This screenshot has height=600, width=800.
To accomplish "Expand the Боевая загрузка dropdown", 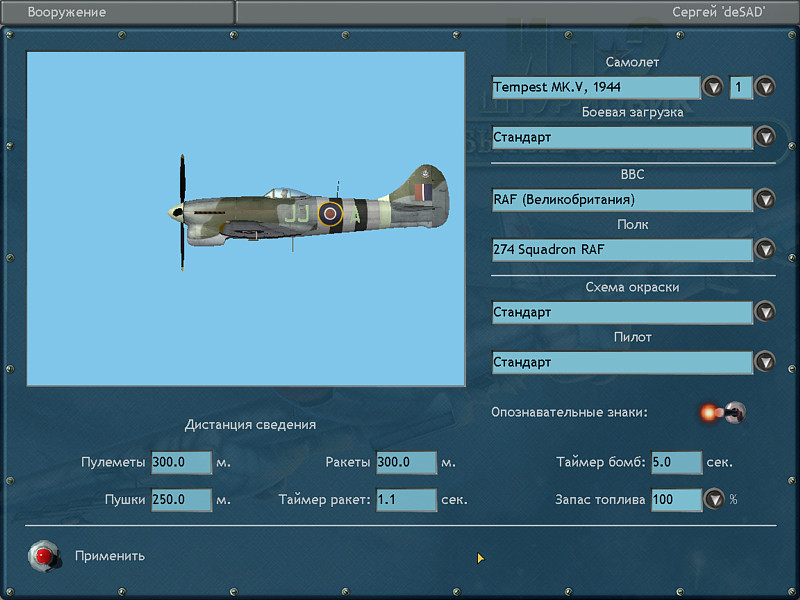I will 765,137.
